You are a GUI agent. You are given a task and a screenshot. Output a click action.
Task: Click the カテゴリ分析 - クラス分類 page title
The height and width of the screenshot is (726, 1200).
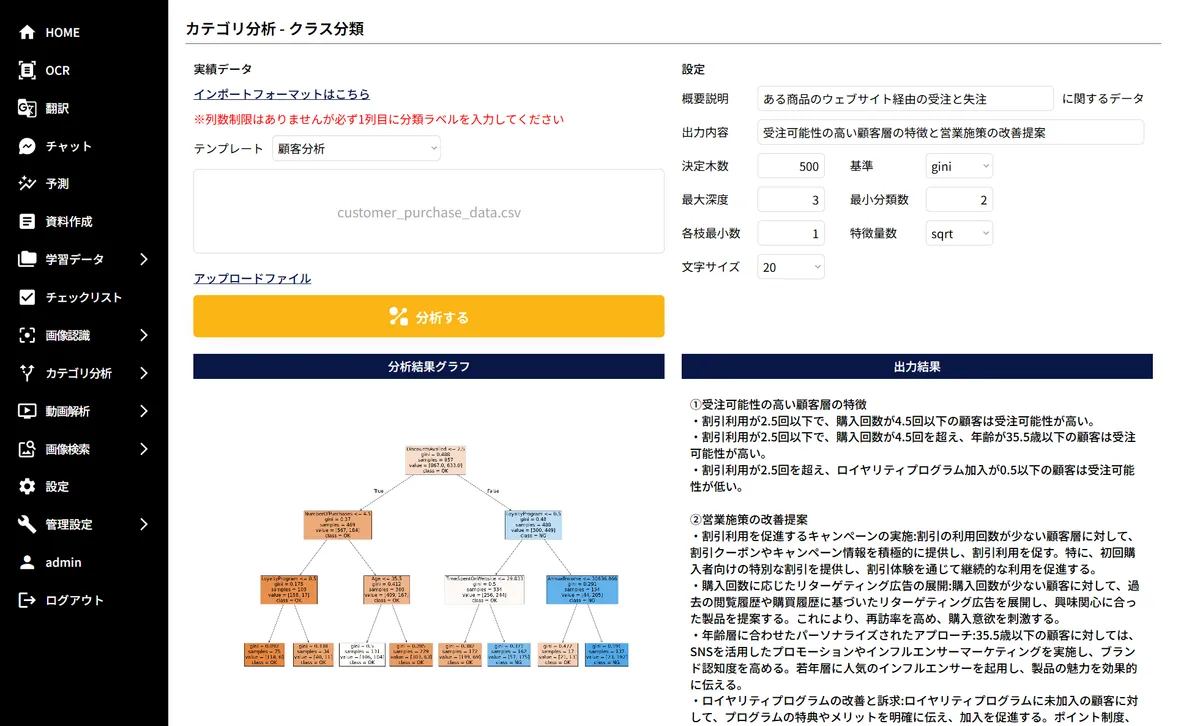coord(274,29)
